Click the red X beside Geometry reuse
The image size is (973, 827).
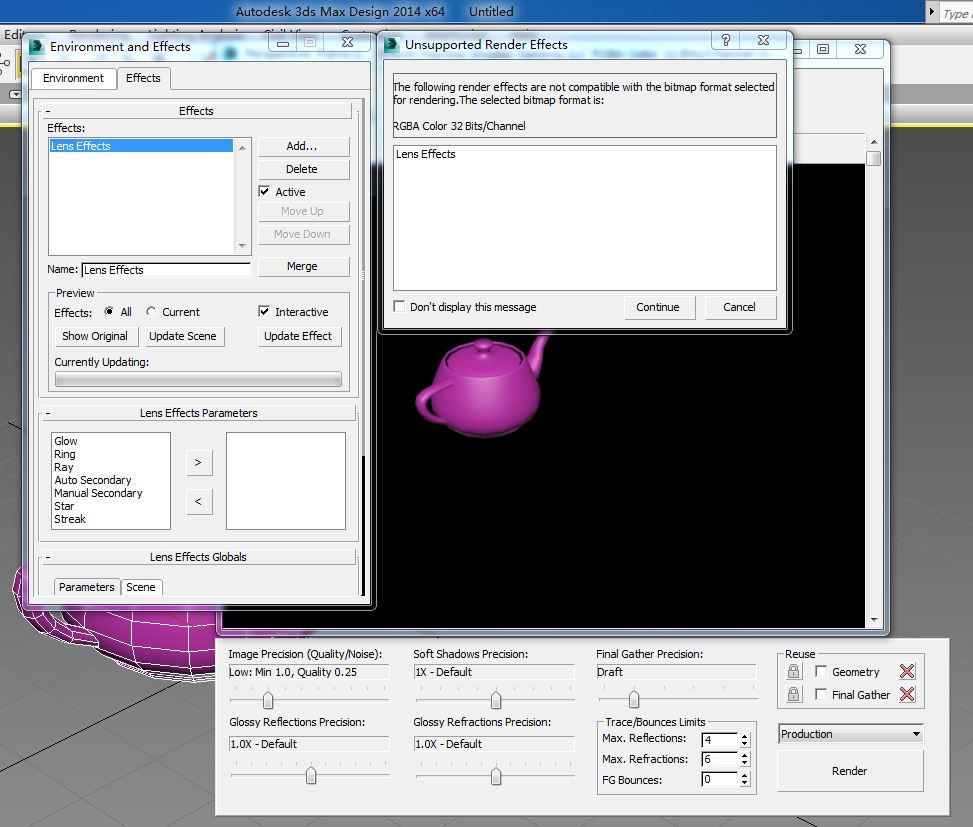[907, 671]
